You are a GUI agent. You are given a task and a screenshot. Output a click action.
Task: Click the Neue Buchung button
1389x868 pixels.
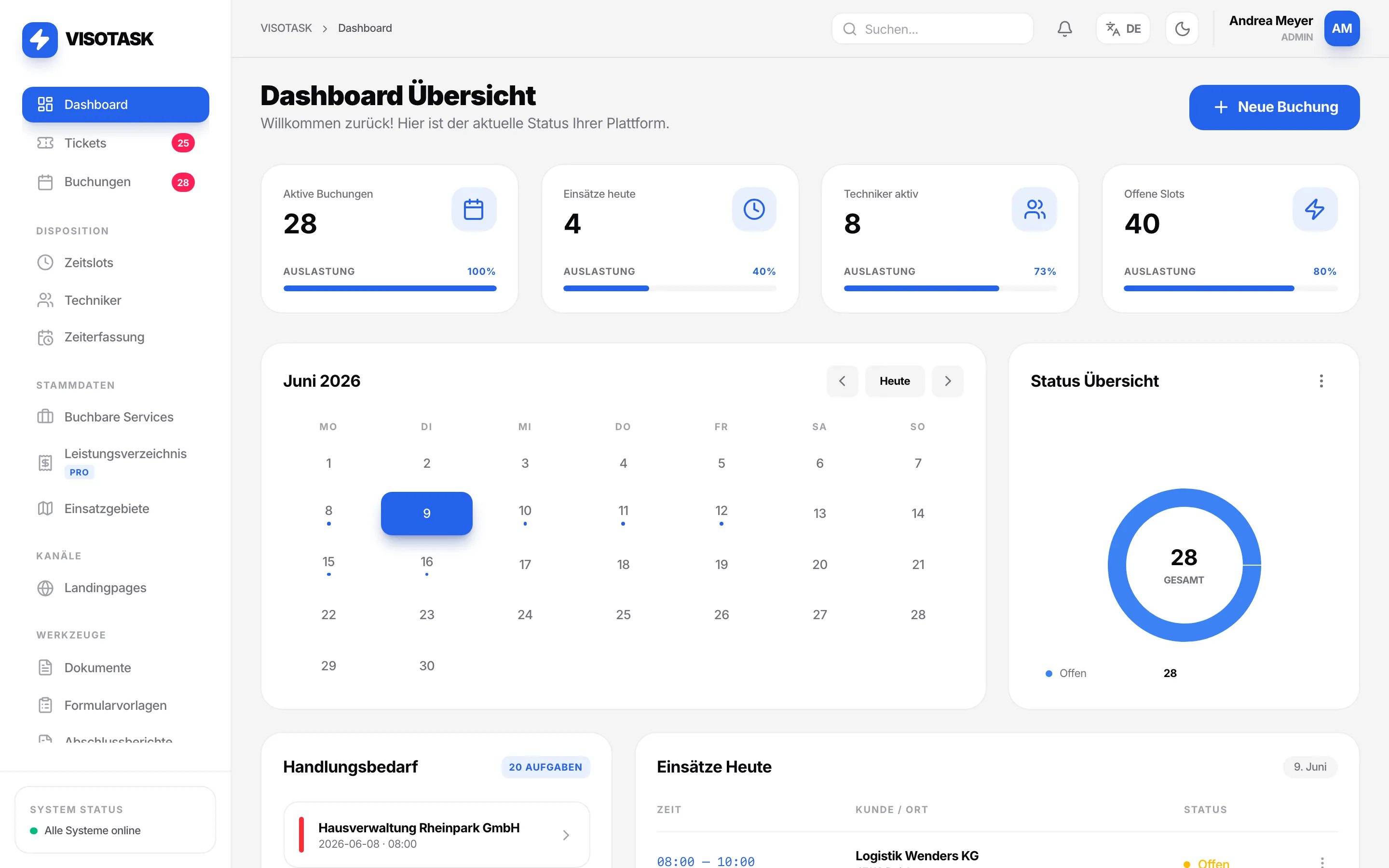point(1274,108)
